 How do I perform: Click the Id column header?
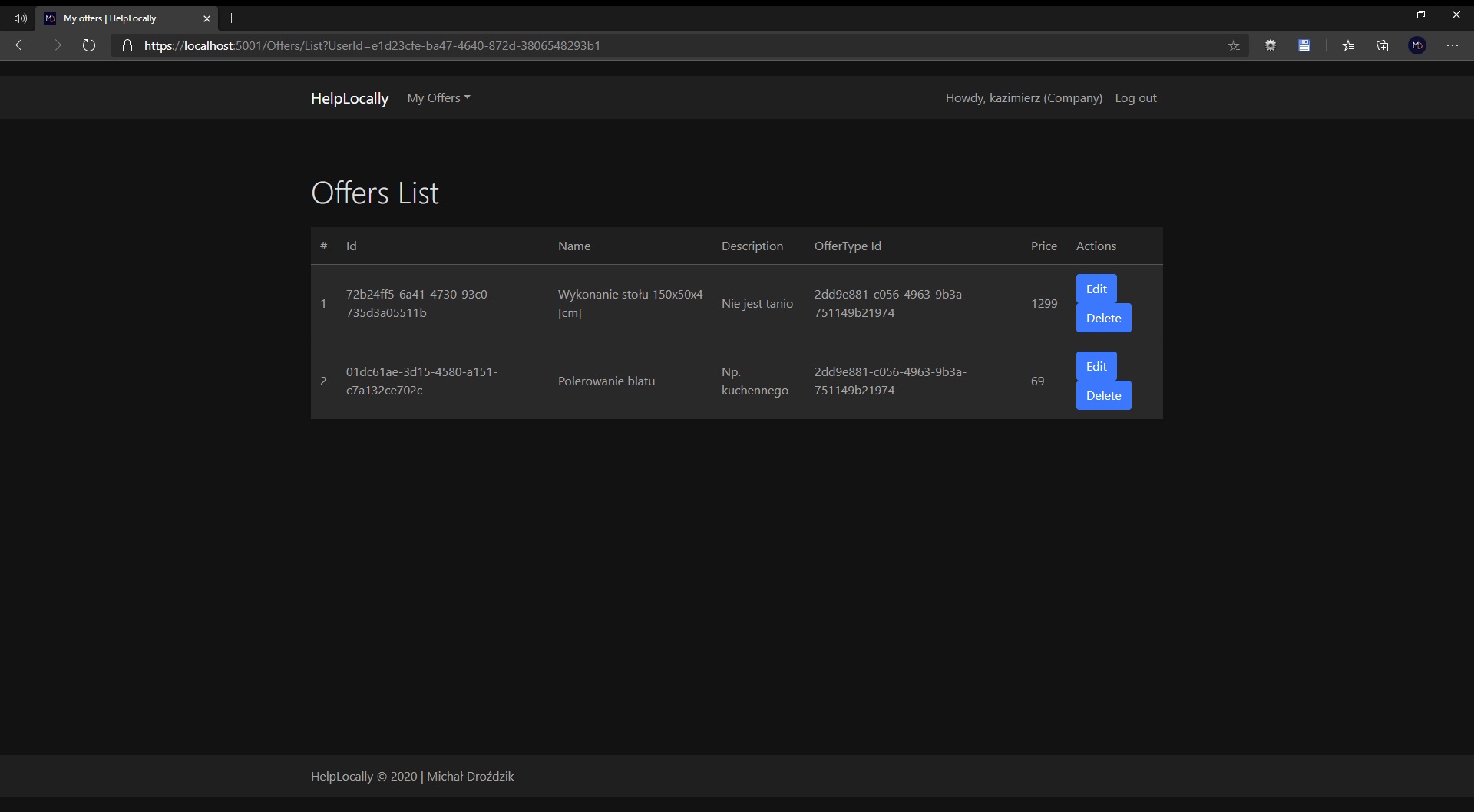tap(352, 246)
